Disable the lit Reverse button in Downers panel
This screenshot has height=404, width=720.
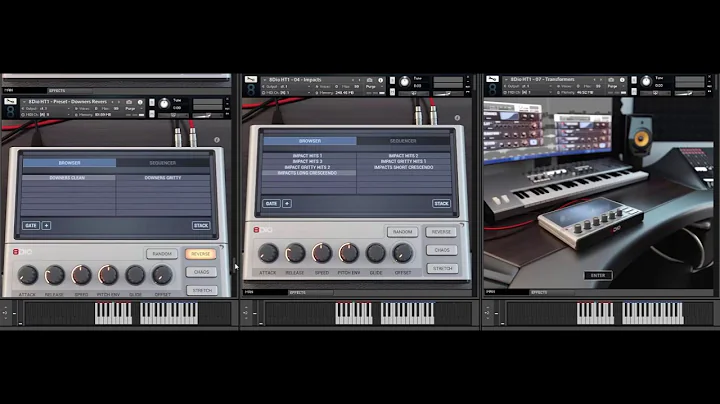(x=201, y=254)
